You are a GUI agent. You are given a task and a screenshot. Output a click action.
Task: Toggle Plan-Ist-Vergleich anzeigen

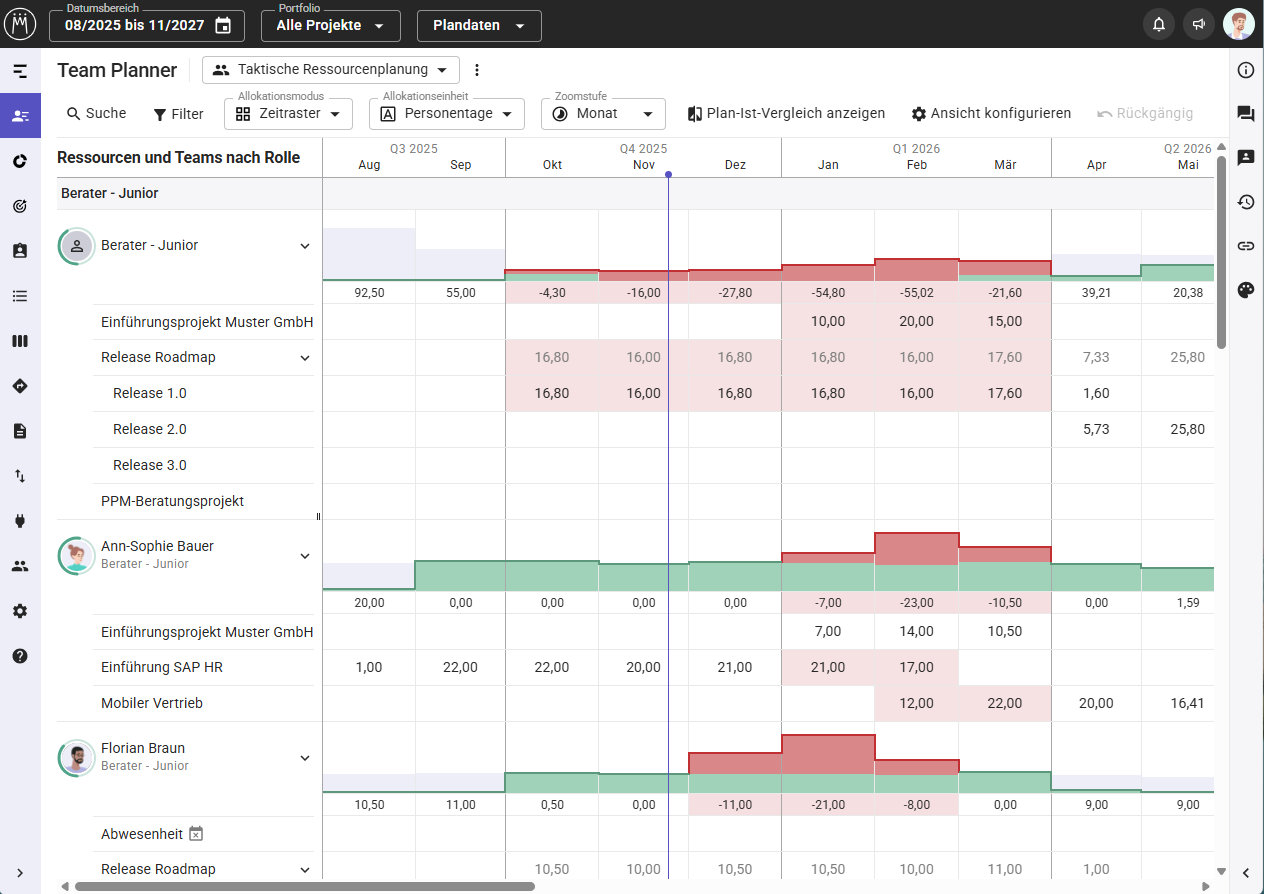click(786, 114)
